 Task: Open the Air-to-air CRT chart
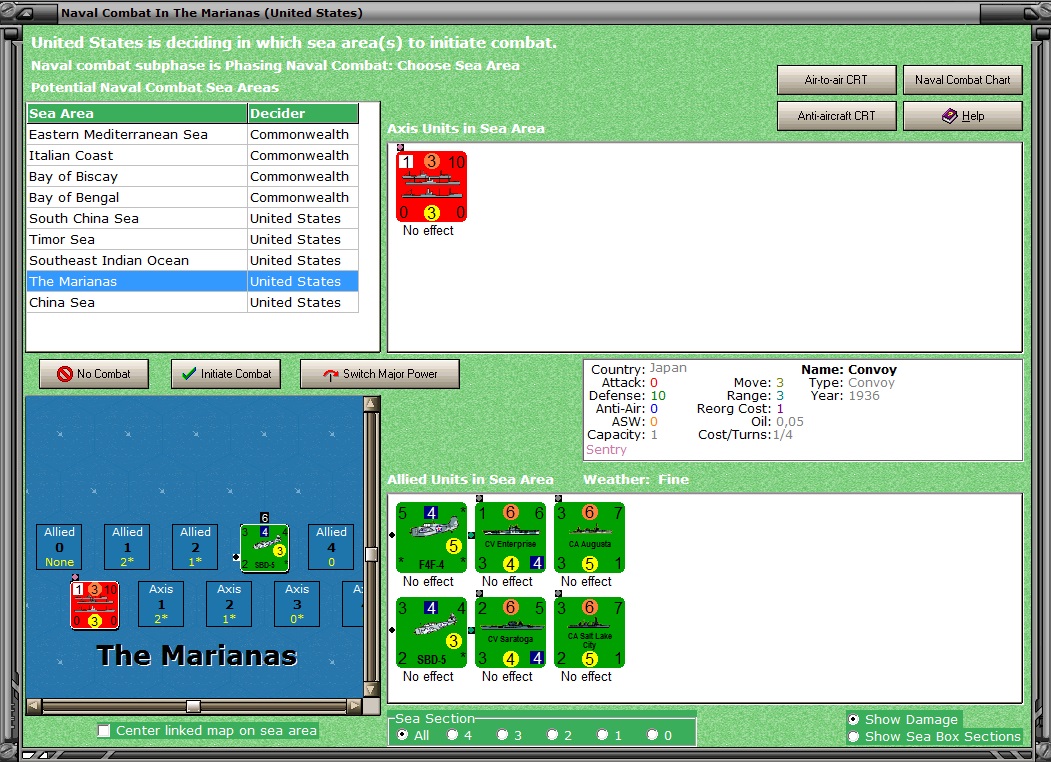point(837,80)
